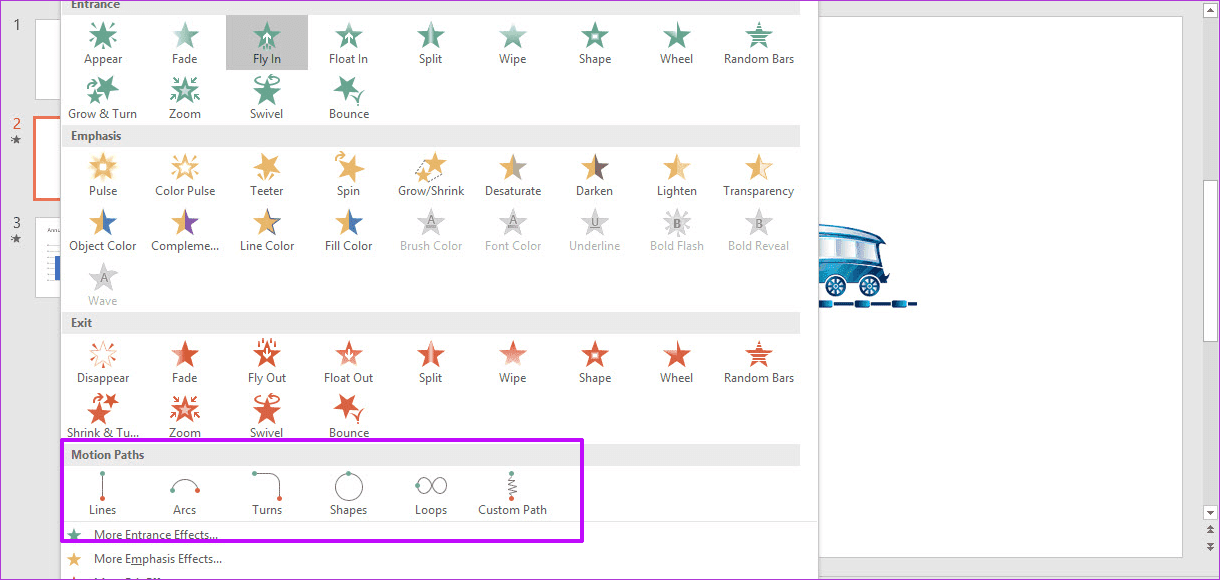1220x580 pixels.
Task: Apply the Random Bars exit effect
Action: point(759,362)
